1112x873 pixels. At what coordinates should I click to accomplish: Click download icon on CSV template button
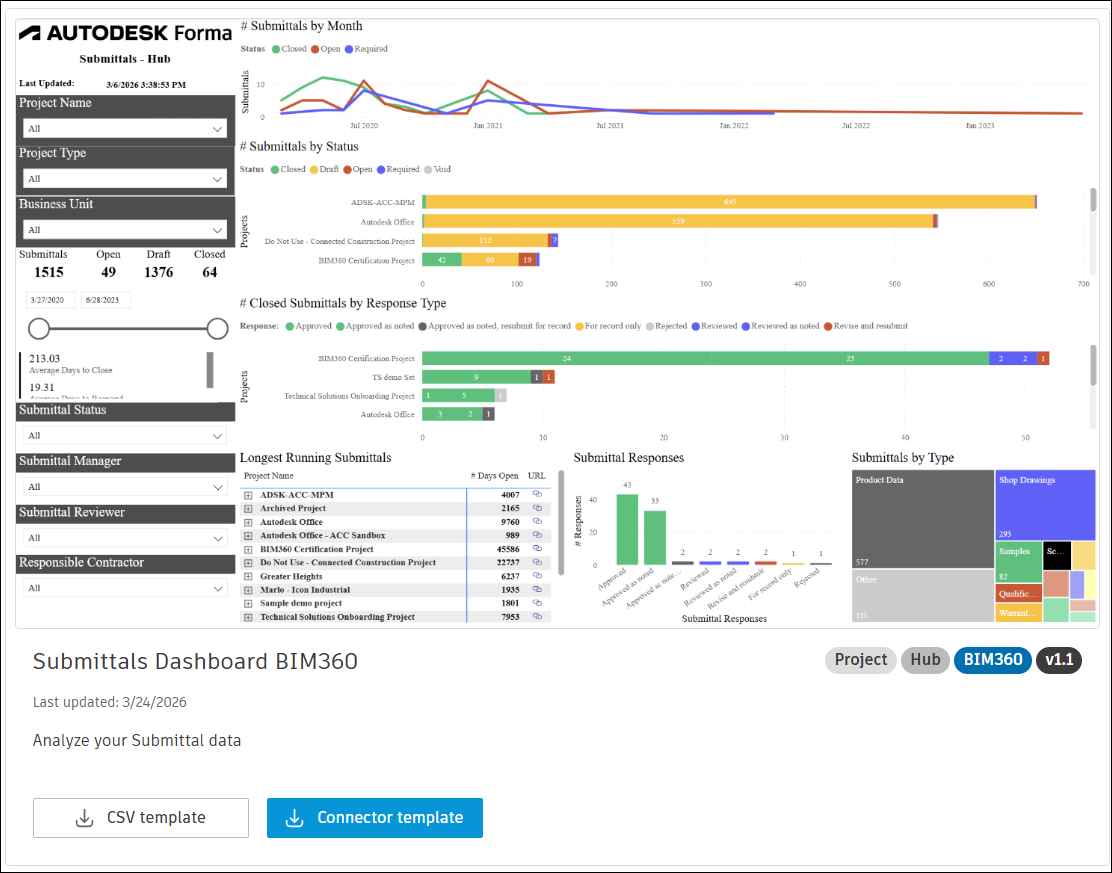pyautogui.click(x=84, y=818)
